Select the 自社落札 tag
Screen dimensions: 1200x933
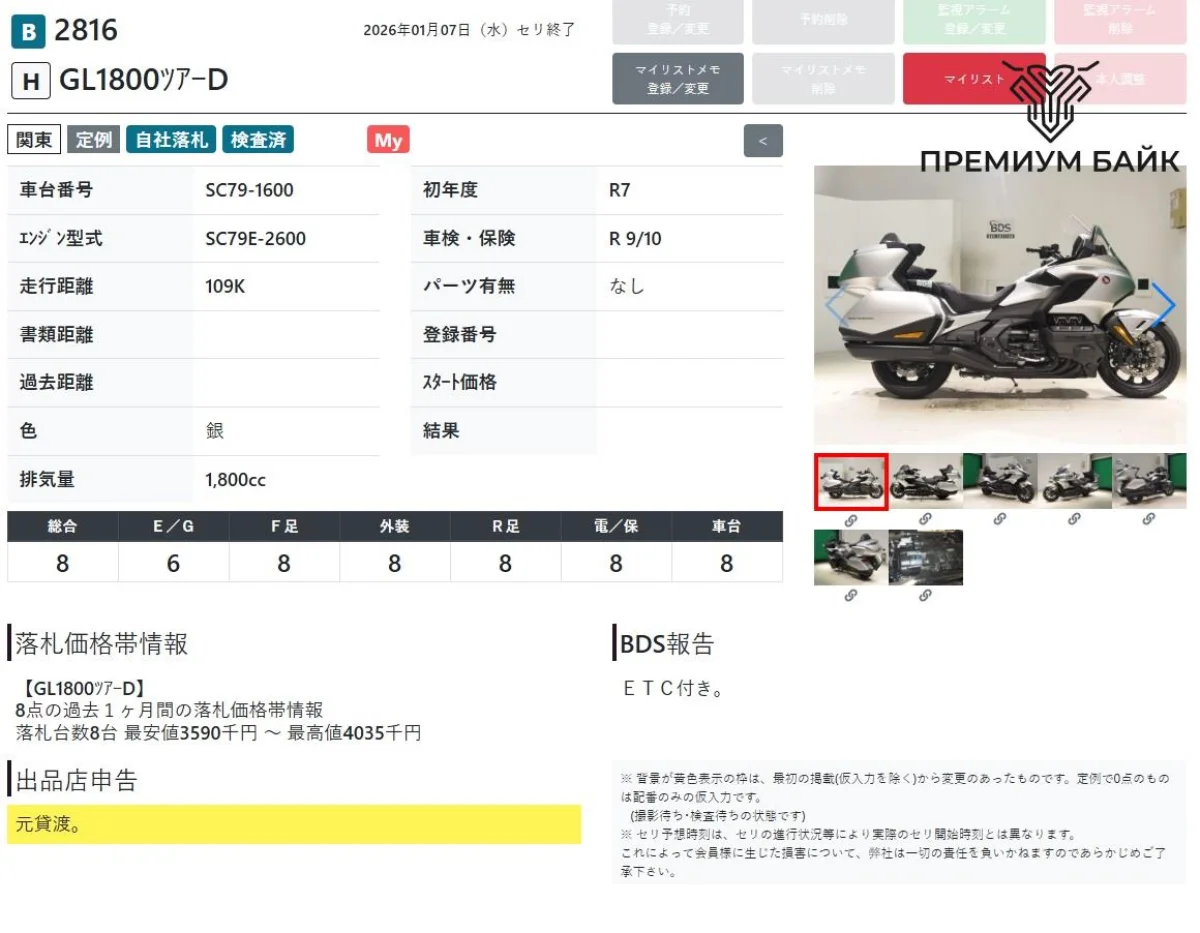tap(171, 140)
